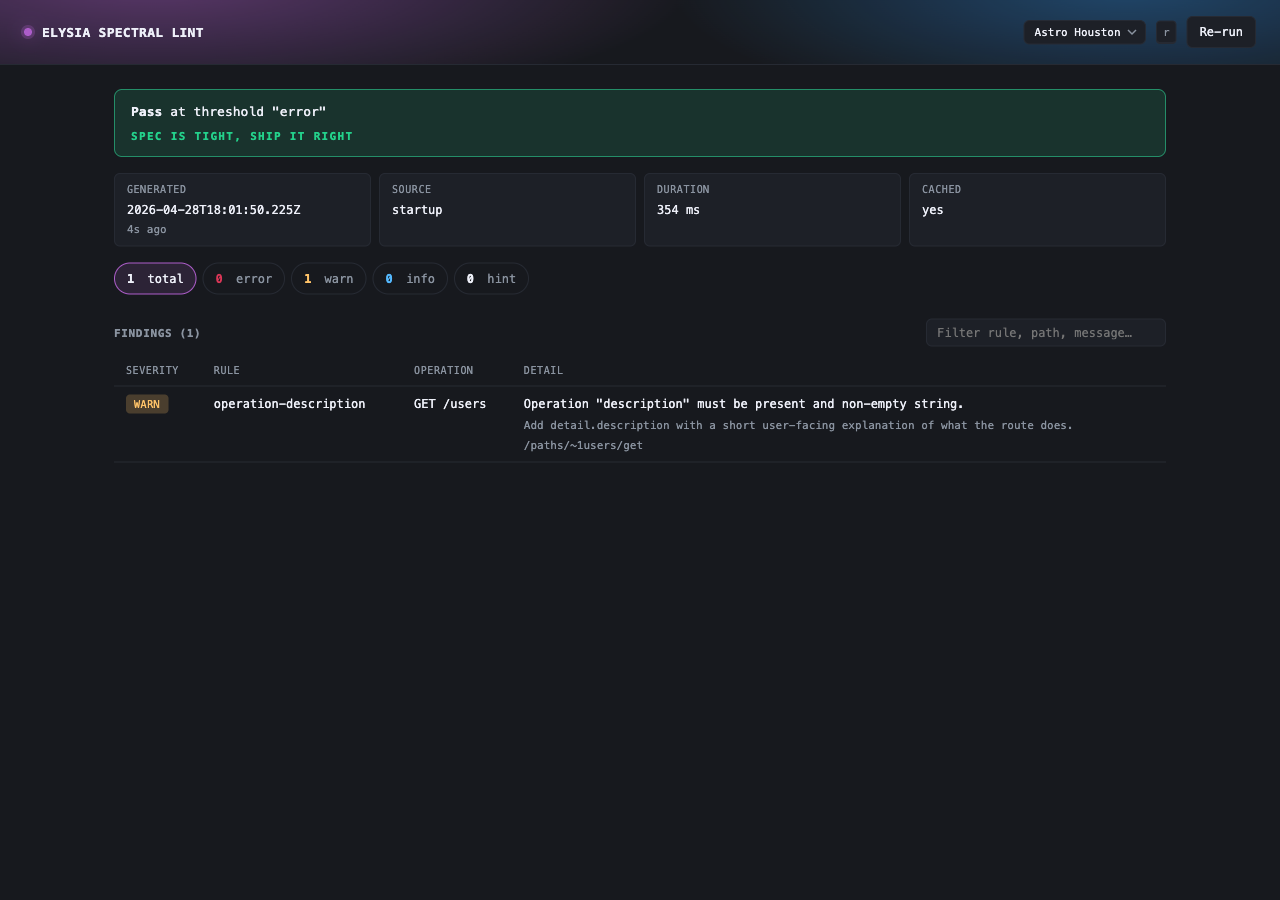Select the '1 total' filter chip
The height and width of the screenshot is (900, 1280).
coord(155,279)
